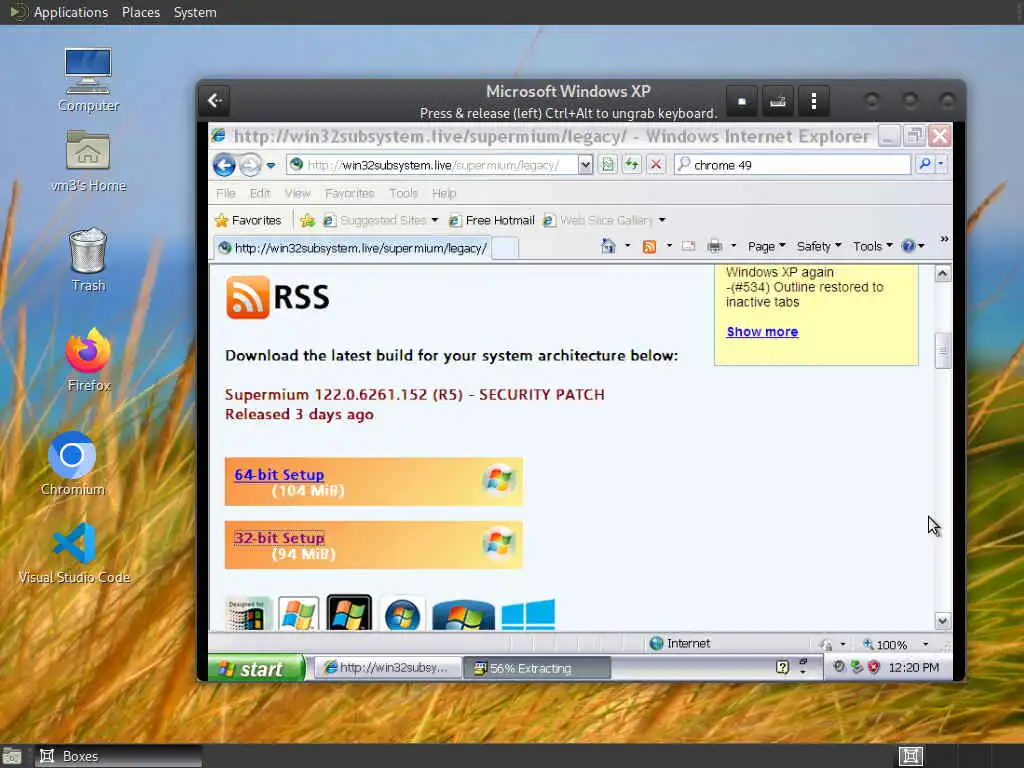Click the Boxes task in bottom panel
This screenshot has height=768, width=1024.
pyautogui.click(x=118, y=756)
